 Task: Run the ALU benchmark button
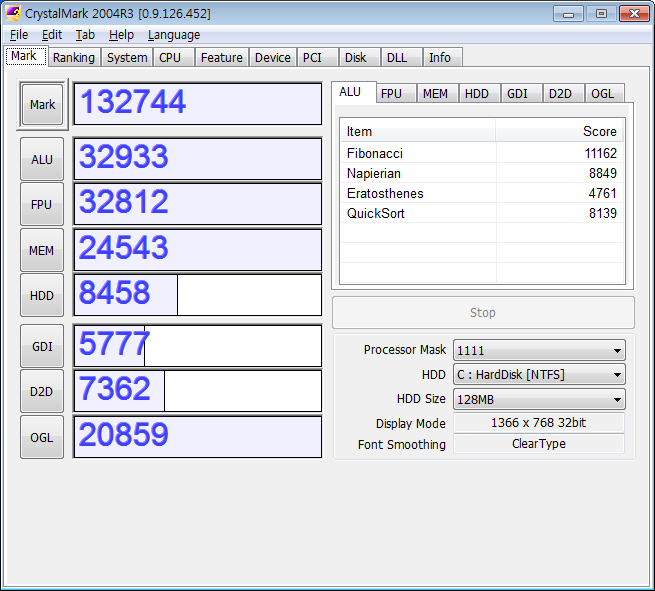click(42, 159)
